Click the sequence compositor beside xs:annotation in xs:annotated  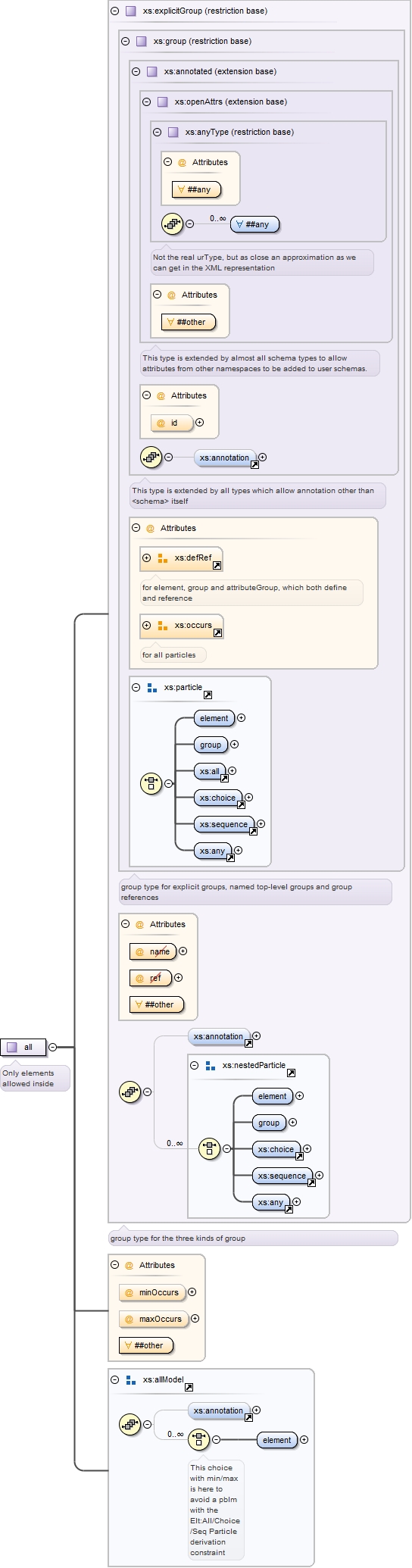tap(151, 457)
